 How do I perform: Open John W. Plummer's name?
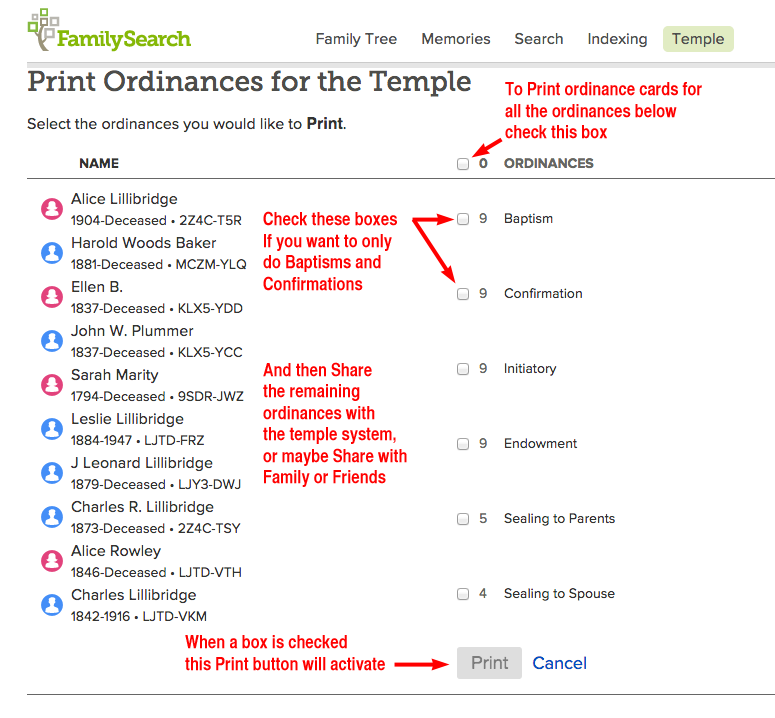tap(132, 331)
